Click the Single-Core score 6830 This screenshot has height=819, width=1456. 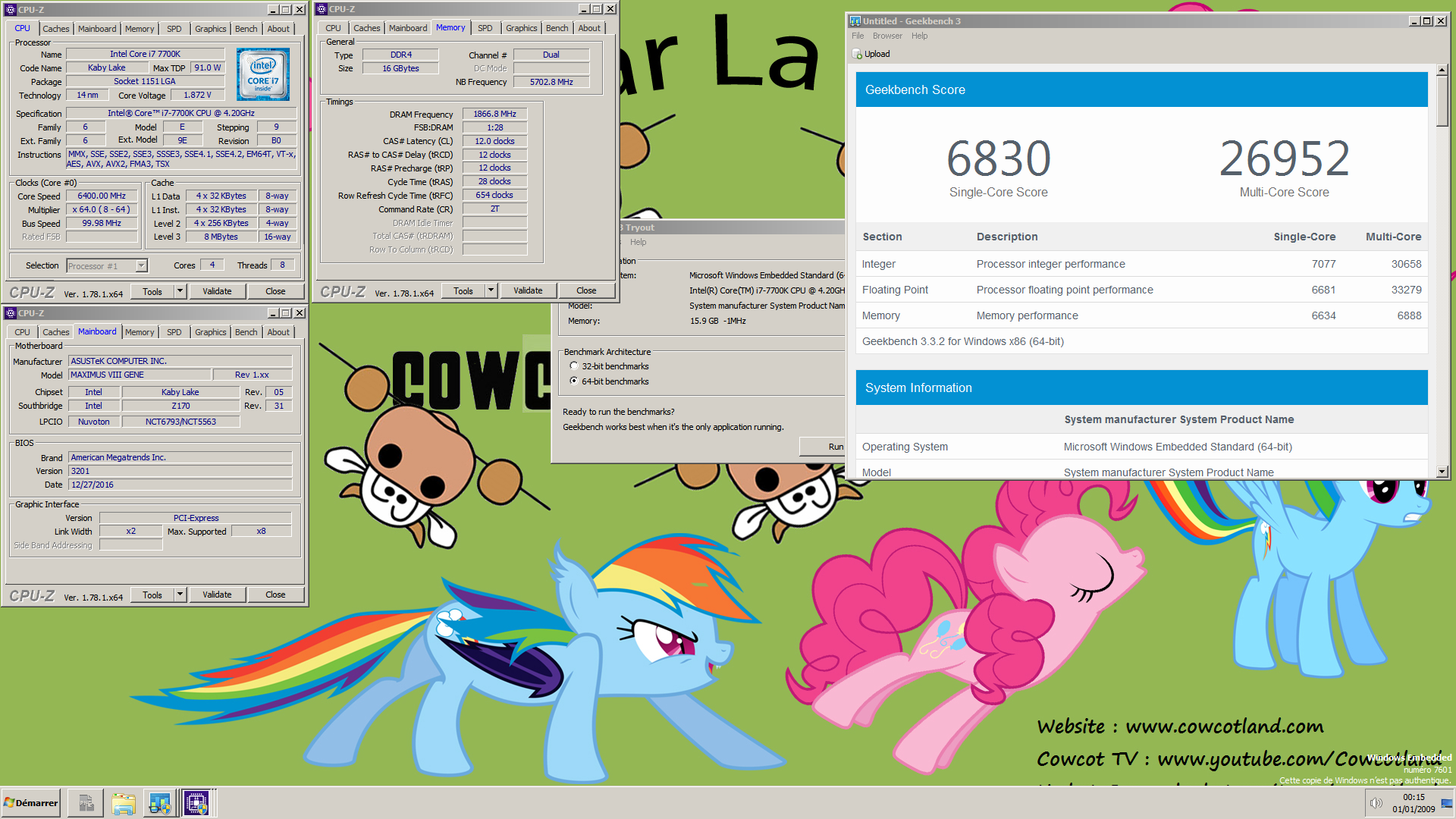(x=998, y=158)
